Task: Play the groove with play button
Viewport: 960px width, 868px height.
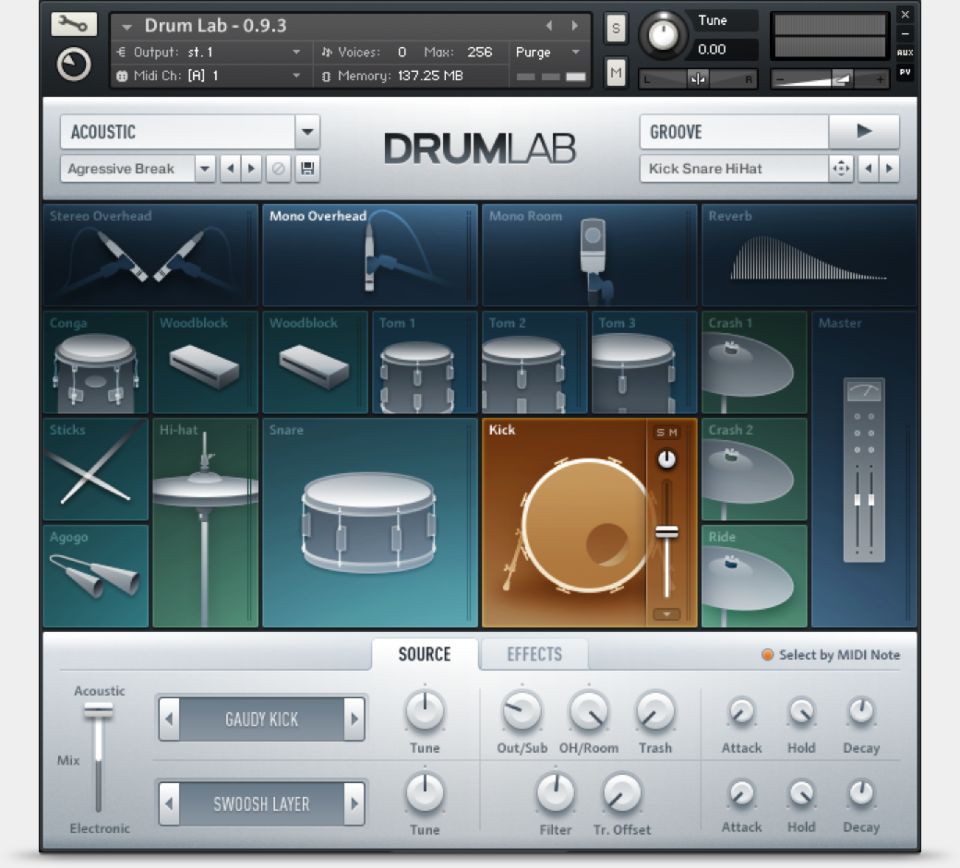Action: [x=864, y=131]
